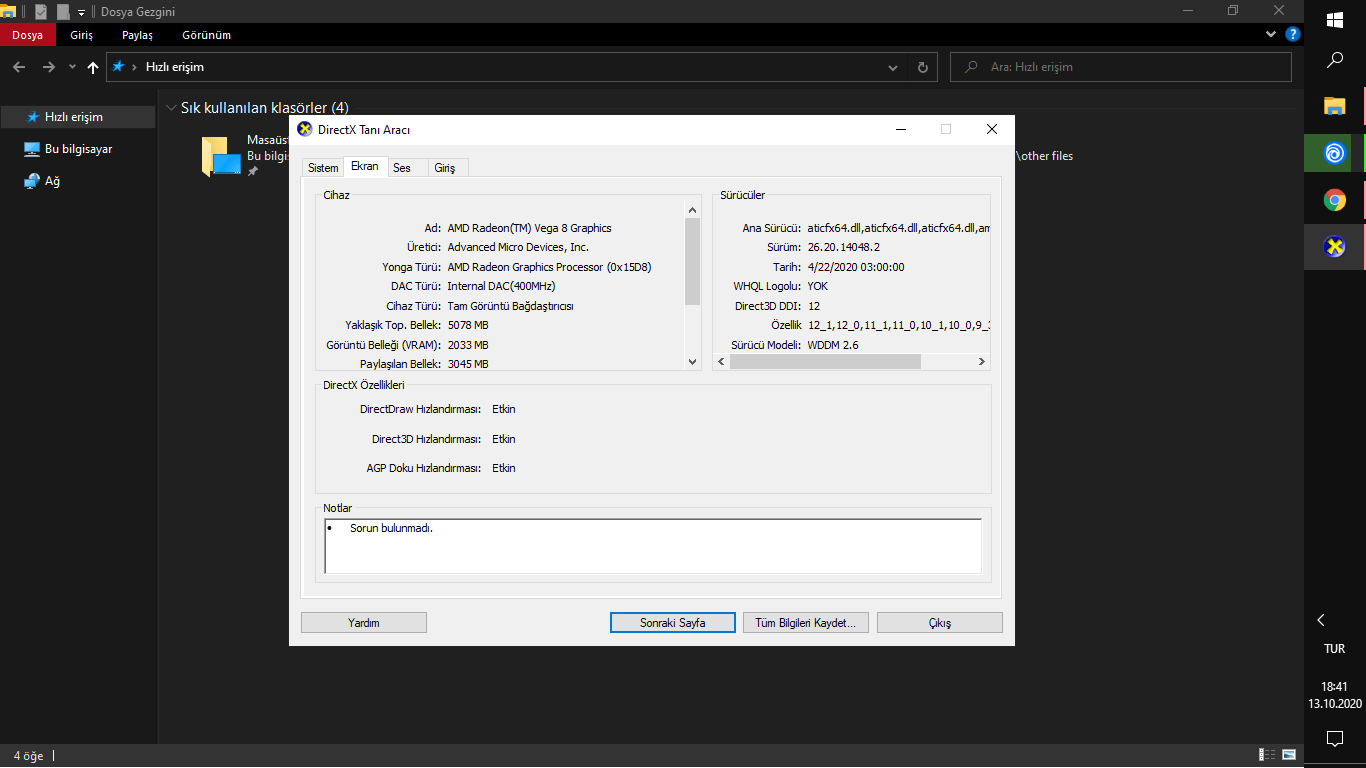Click the VRAM value 2033 MB
1366x768 pixels.
[x=468, y=345]
